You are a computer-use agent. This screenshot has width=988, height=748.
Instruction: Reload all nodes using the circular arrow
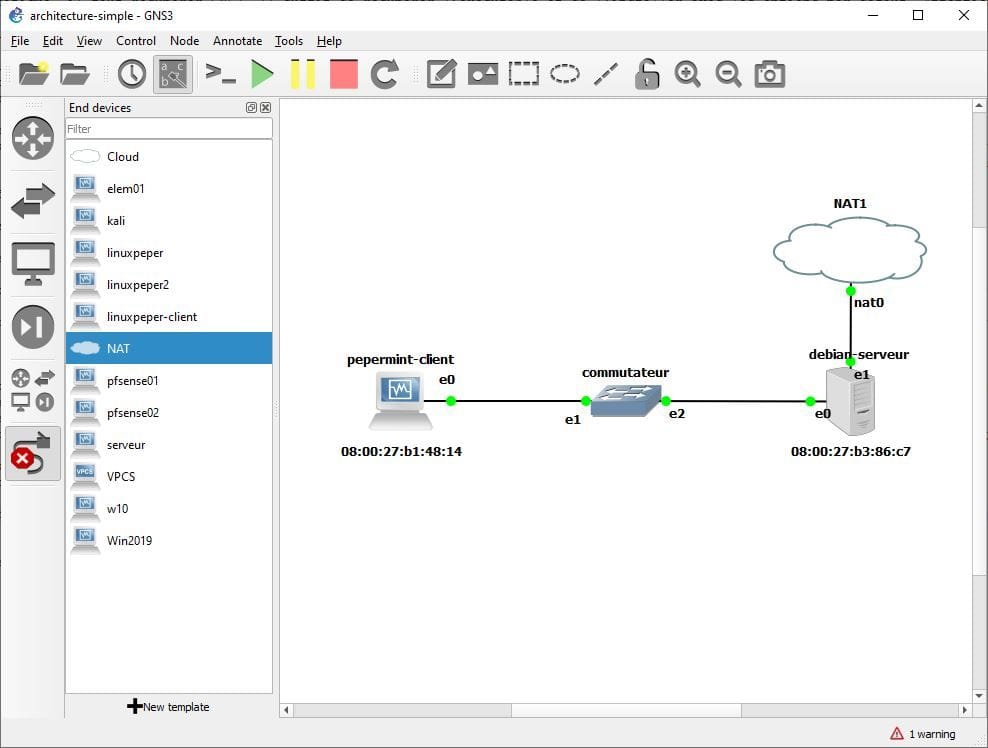(385, 74)
